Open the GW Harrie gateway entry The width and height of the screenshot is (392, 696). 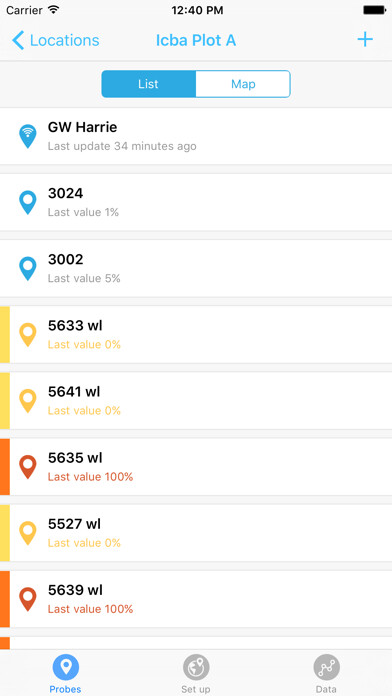tap(196, 136)
